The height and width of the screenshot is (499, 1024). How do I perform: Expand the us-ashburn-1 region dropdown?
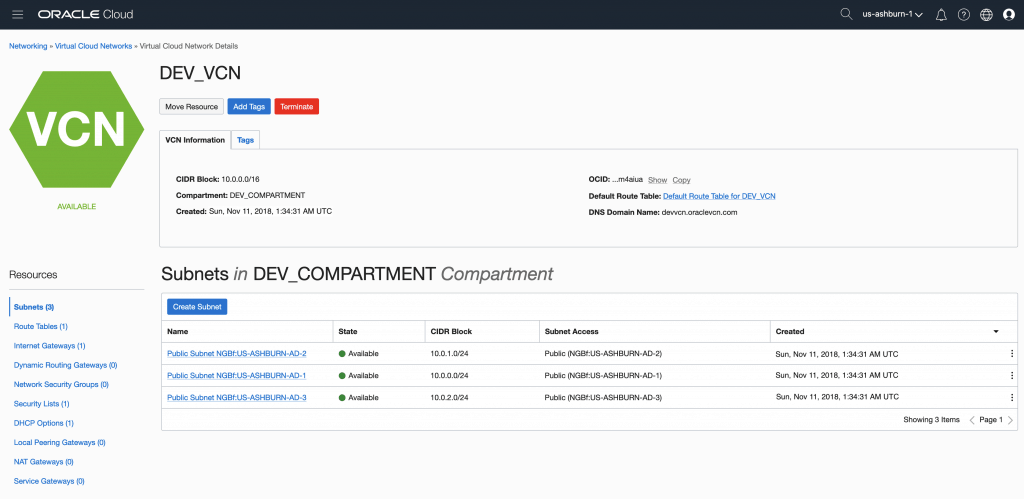pyautogui.click(x=892, y=15)
